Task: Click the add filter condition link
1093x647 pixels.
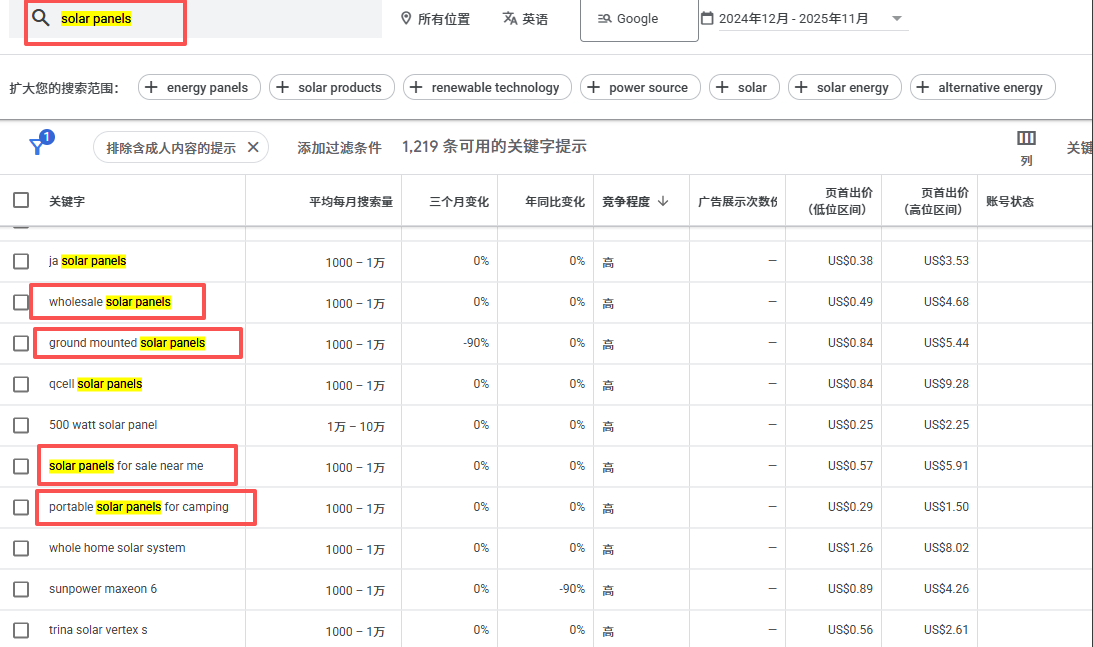Action: (x=339, y=148)
